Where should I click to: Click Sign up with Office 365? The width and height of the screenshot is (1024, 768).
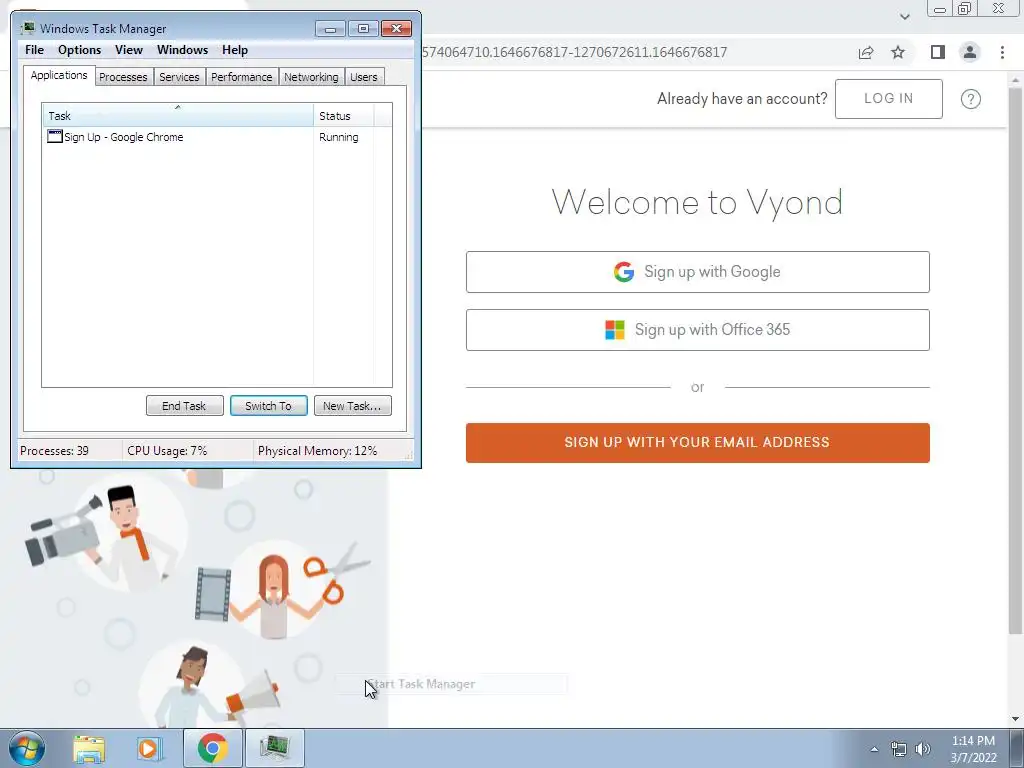697,330
